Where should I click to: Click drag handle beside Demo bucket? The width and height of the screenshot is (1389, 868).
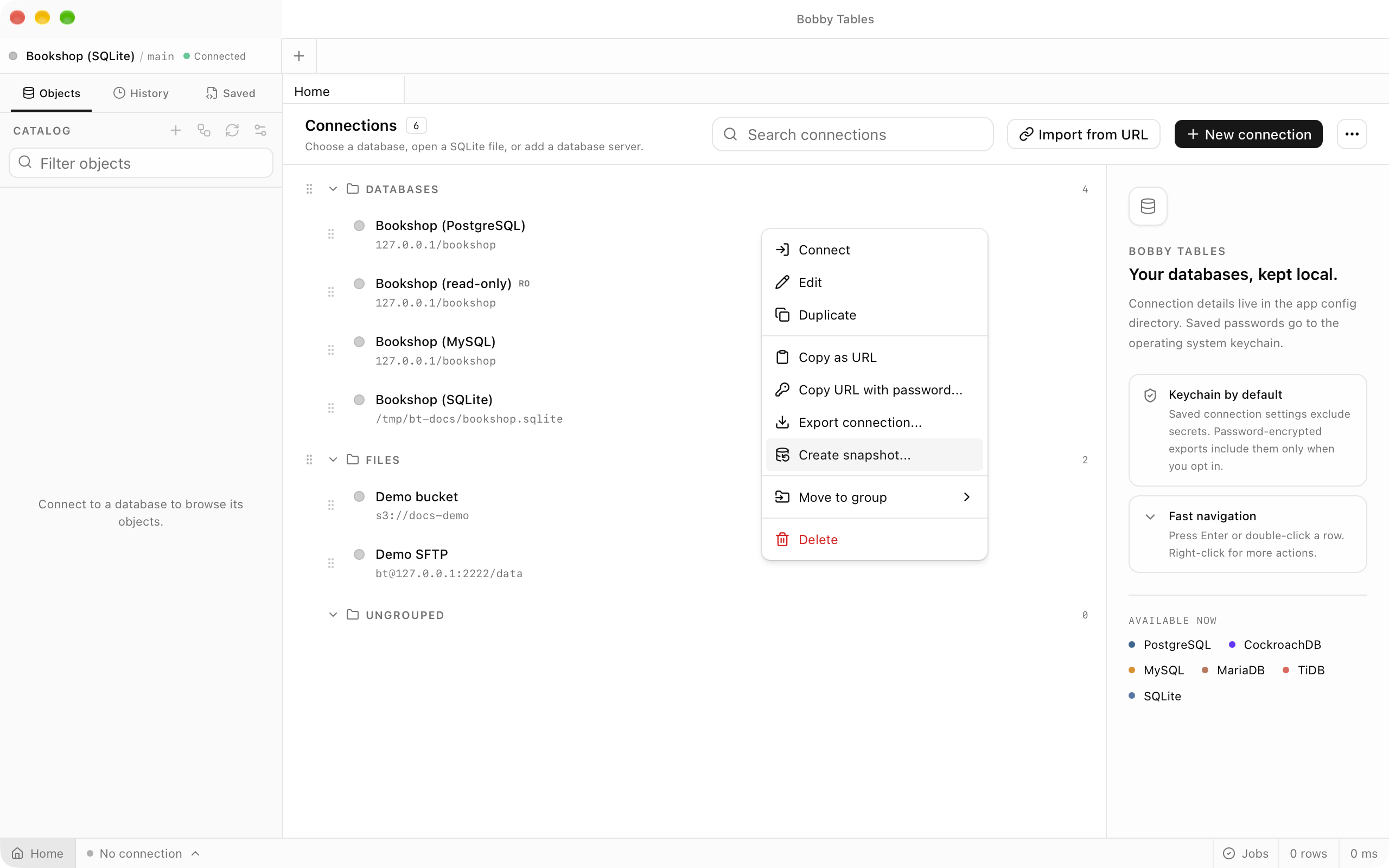pos(331,505)
